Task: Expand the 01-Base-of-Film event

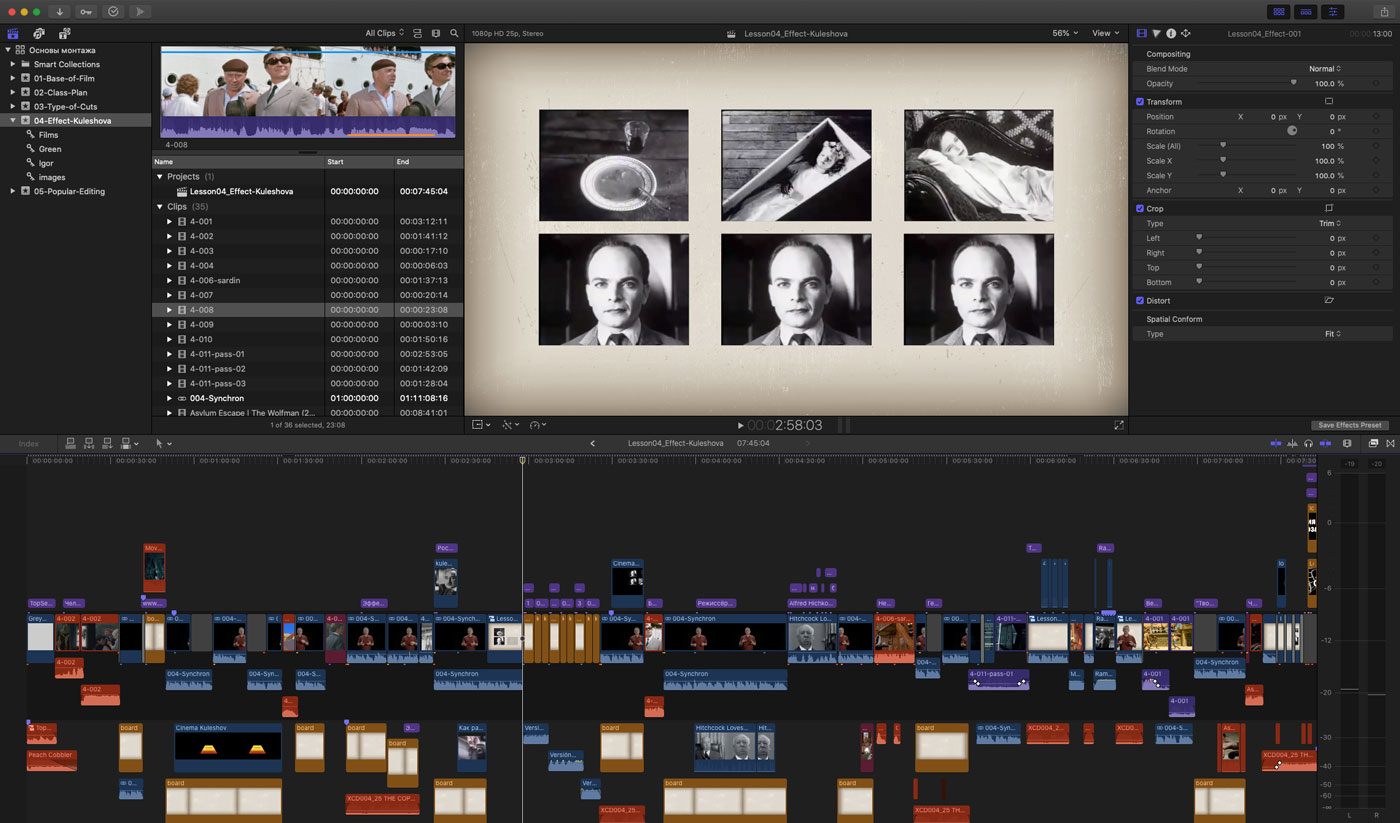Action: (12, 78)
